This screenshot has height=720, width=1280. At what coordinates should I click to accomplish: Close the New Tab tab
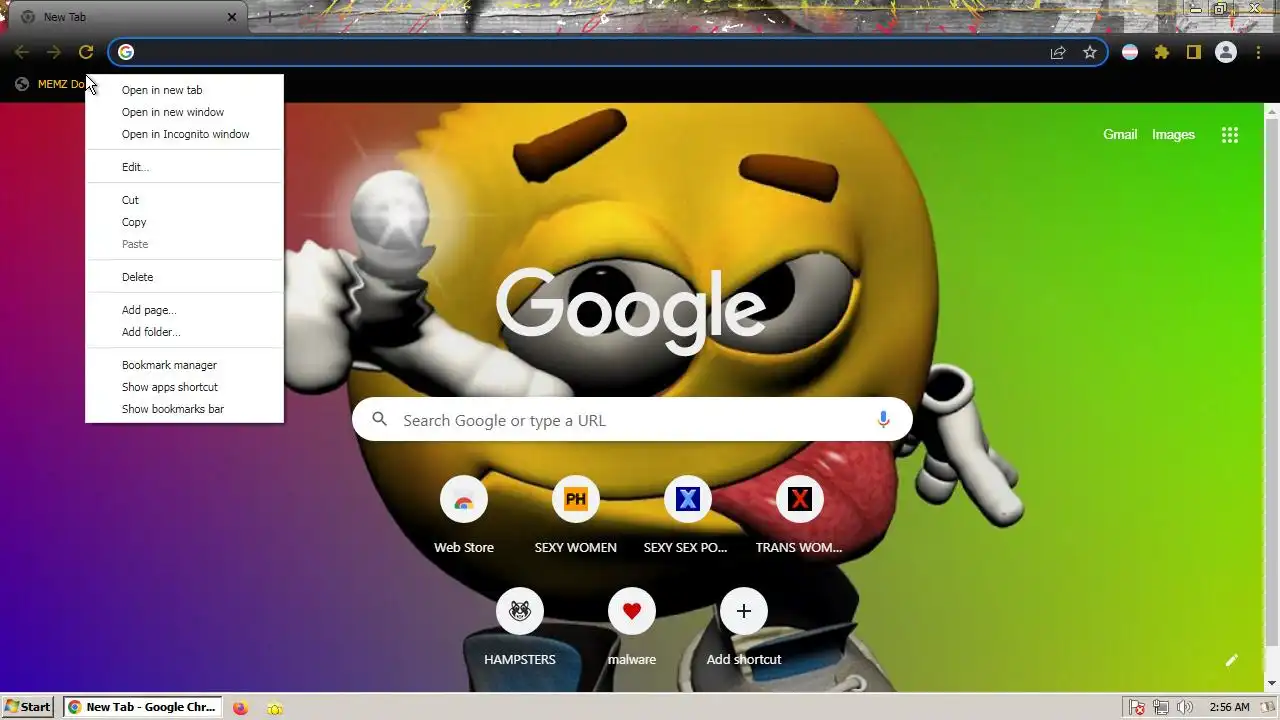pos(232,17)
